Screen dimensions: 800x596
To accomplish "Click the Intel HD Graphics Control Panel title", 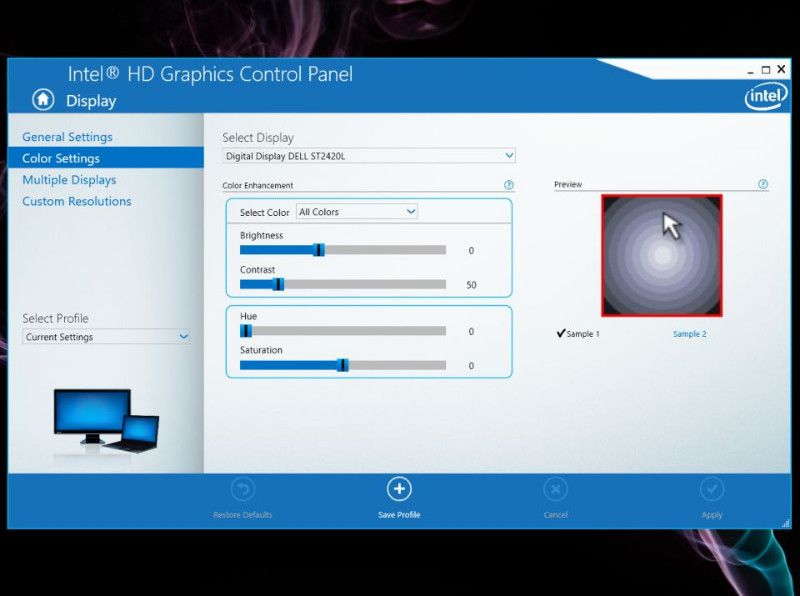I will (x=210, y=74).
